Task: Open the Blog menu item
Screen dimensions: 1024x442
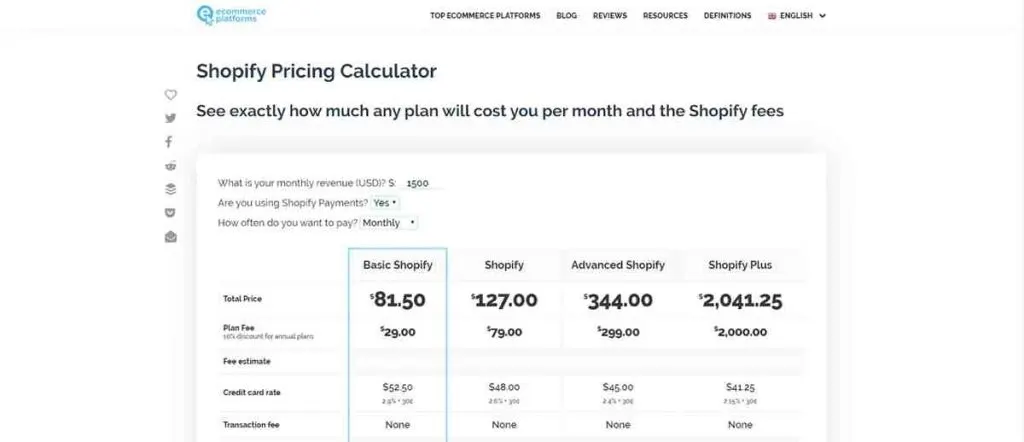Action: tap(566, 16)
